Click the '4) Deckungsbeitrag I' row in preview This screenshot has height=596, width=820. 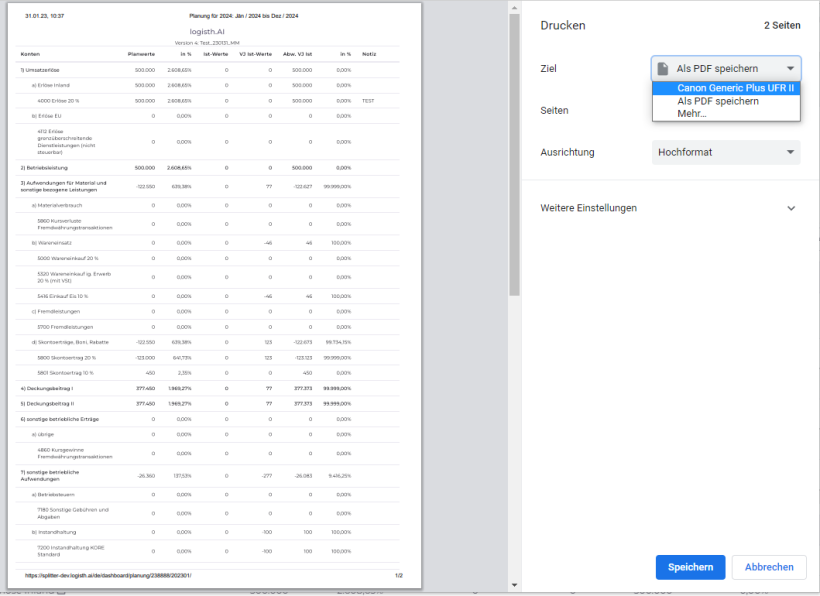[47, 387]
